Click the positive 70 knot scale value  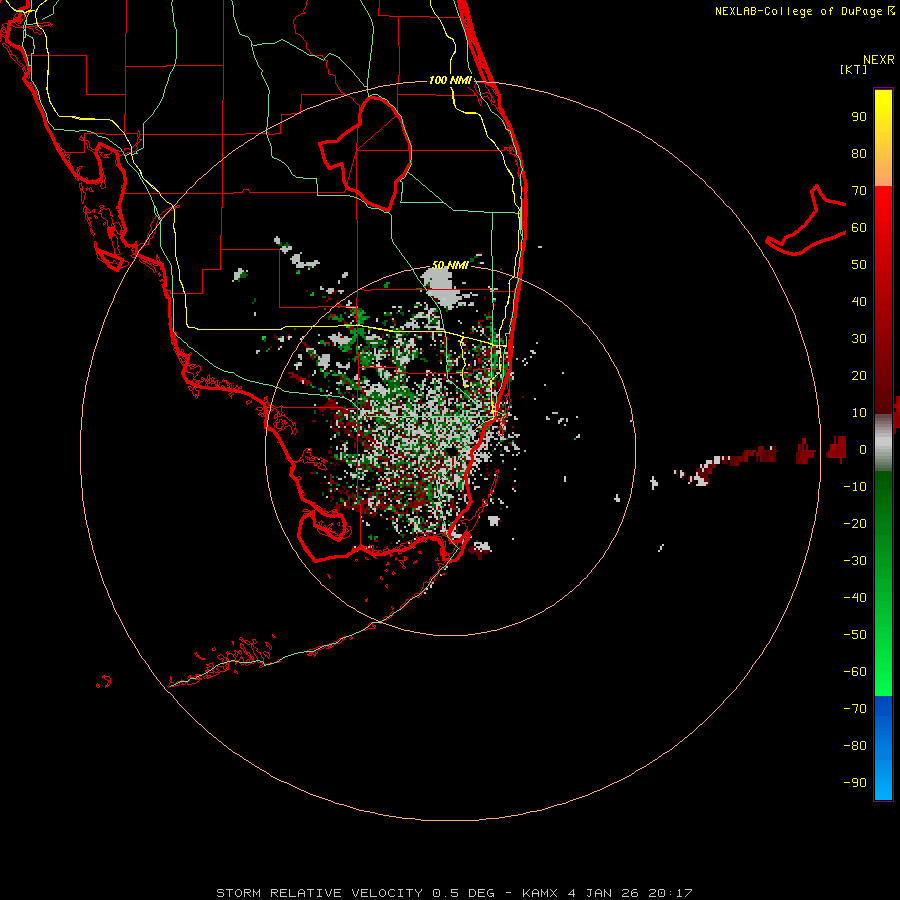pyautogui.click(x=859, y=191)
